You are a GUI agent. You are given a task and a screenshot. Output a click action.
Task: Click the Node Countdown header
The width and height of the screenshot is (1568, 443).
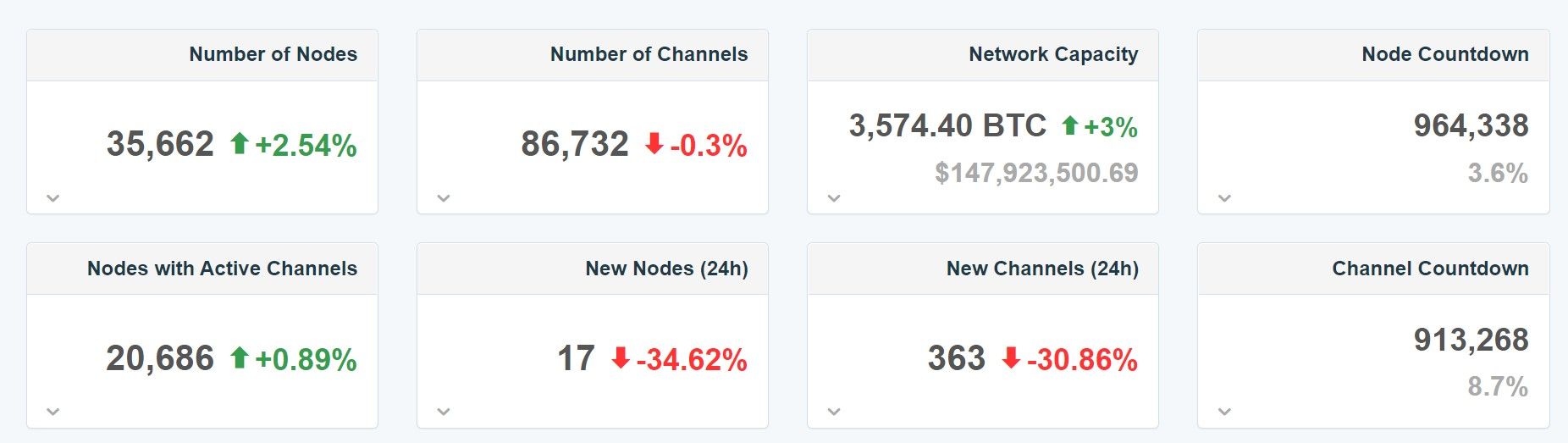click(x=1445, y=55)
